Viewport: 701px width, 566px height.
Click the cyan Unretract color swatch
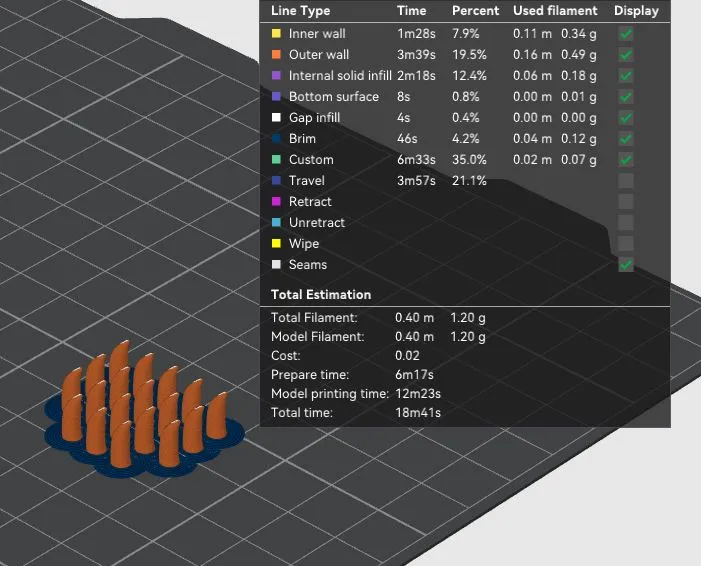point(276,223)
